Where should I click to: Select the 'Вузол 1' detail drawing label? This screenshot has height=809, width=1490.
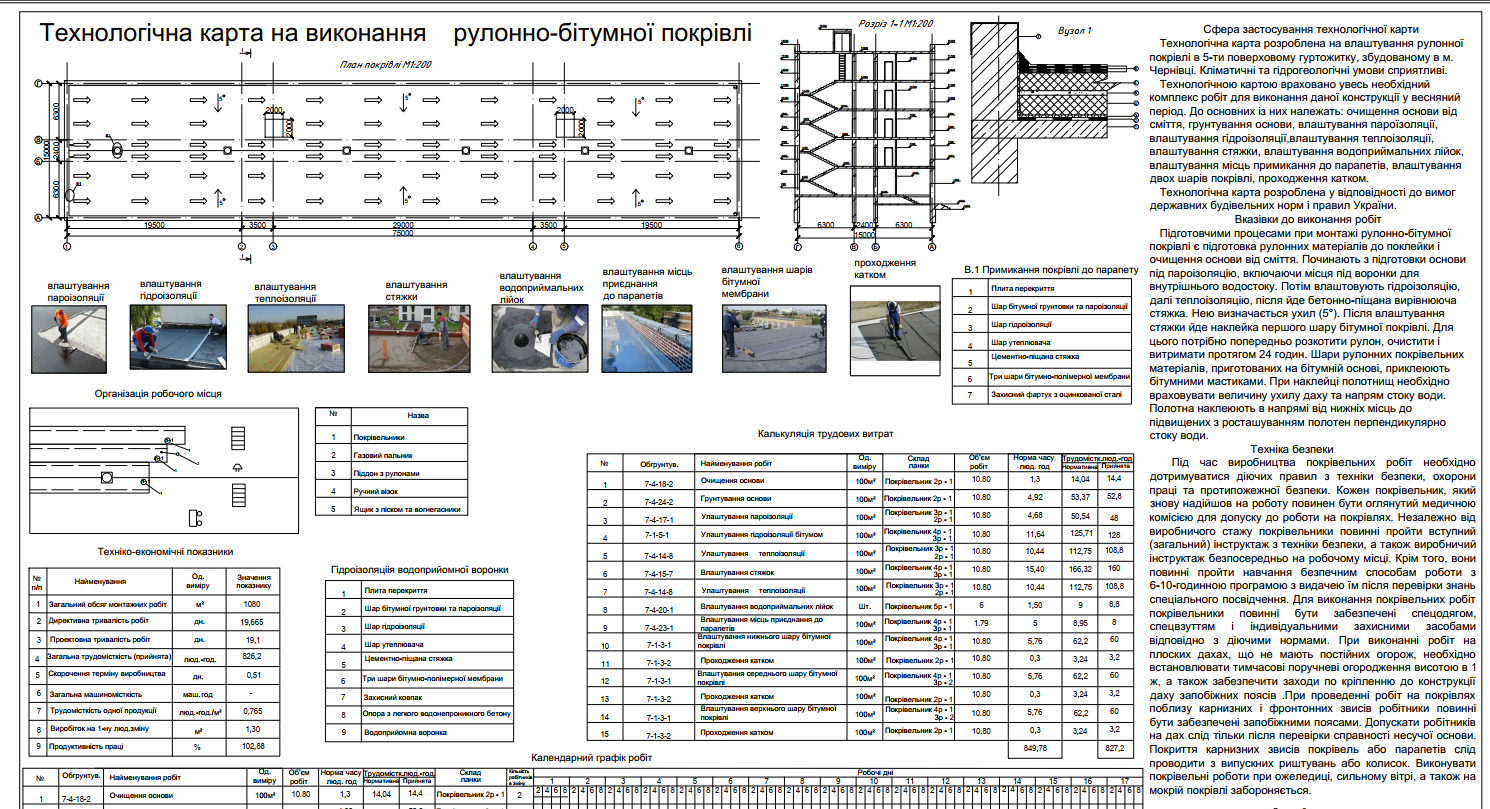[1074, 31]
